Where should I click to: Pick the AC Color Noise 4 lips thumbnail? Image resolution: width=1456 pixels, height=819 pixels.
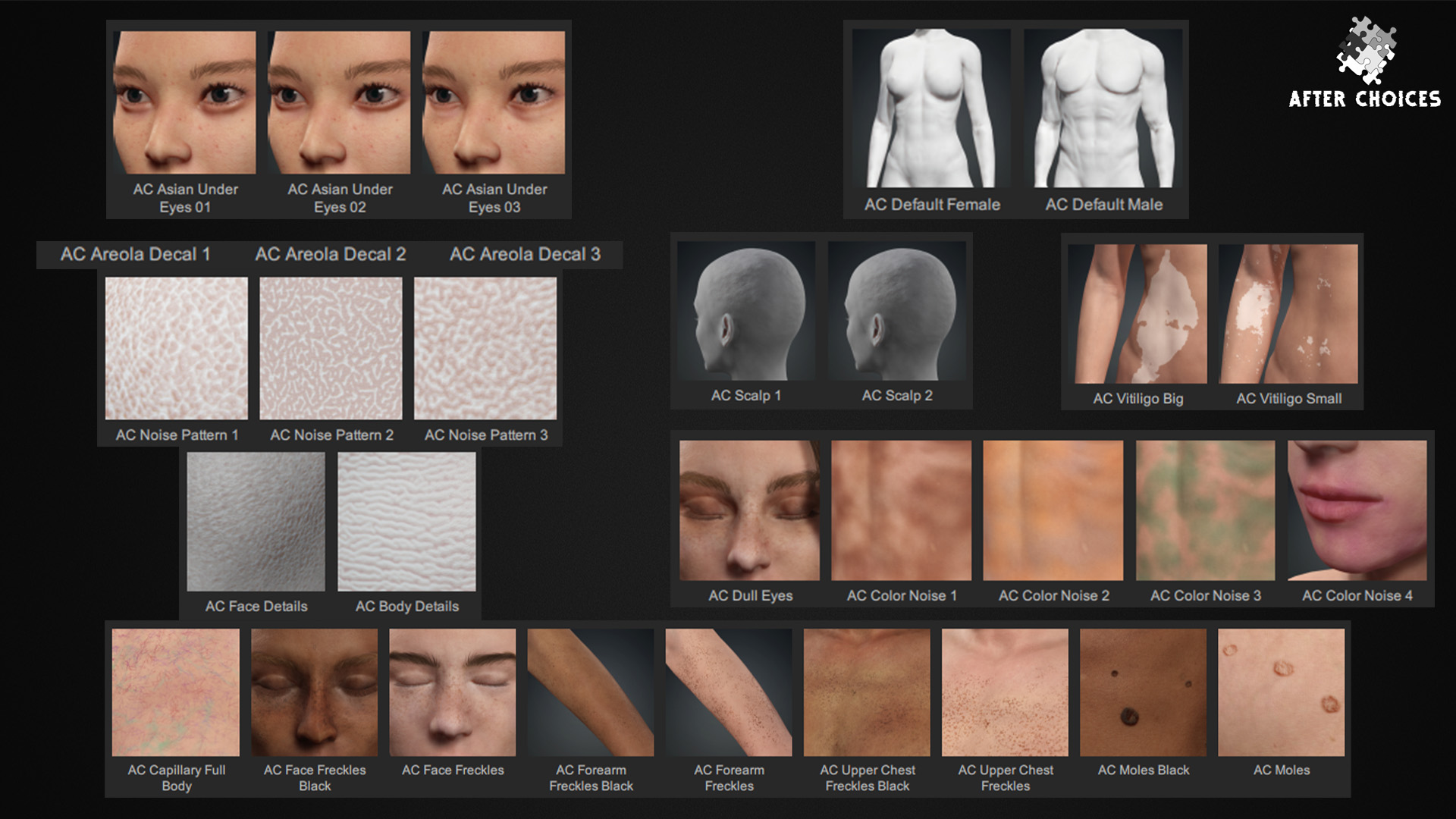(1357, 510)
